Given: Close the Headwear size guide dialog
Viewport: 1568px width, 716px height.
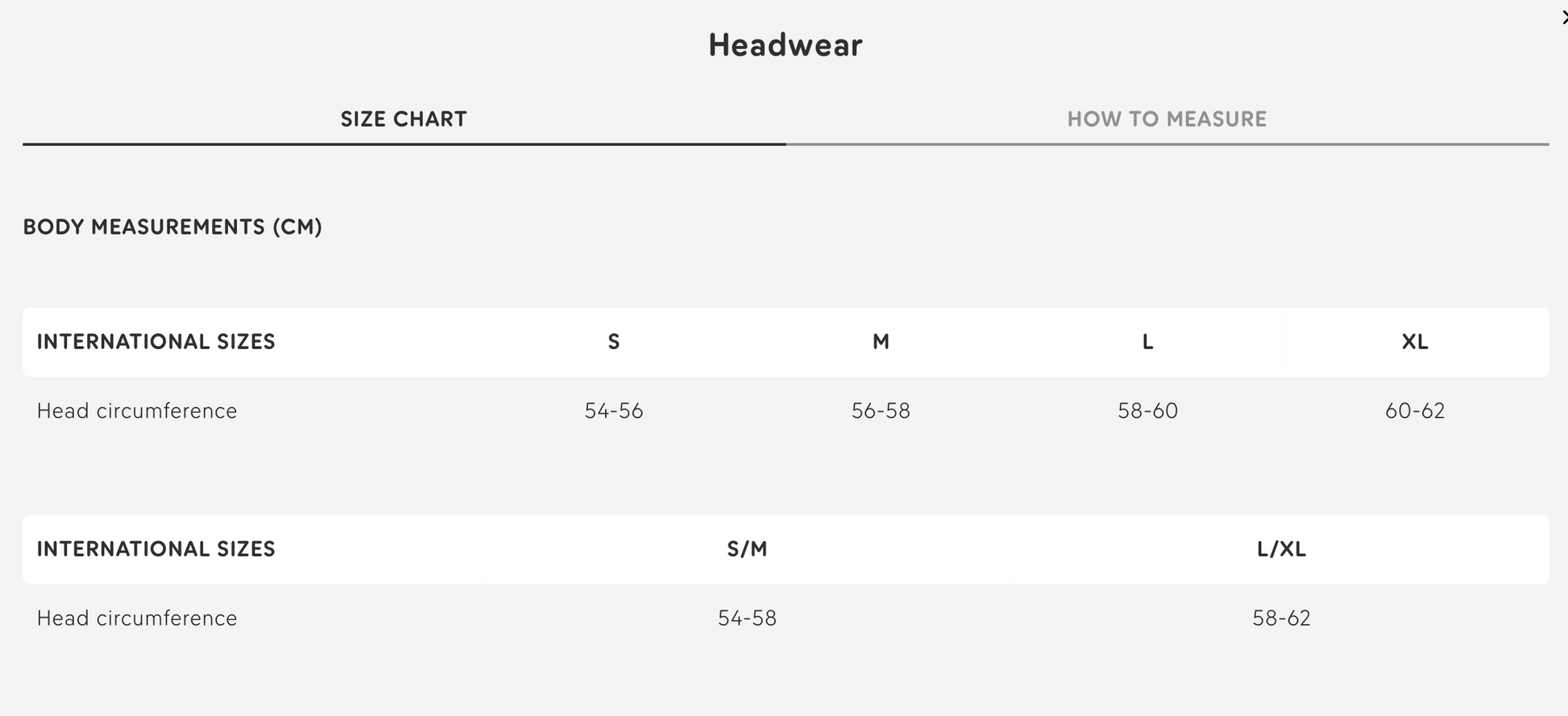Looking at the screenshot, I should pos(1563,18).
